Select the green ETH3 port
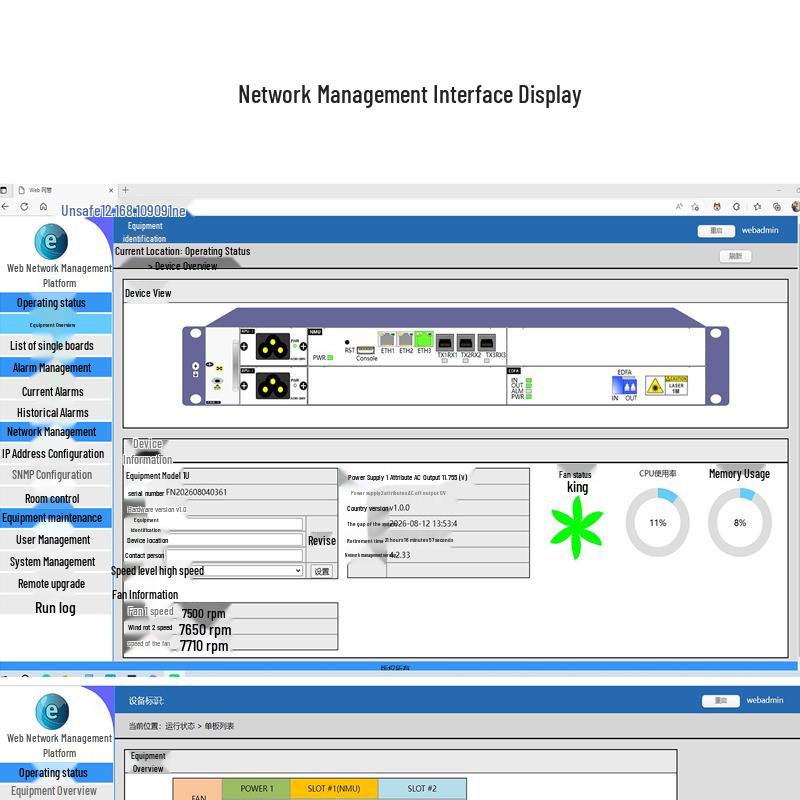This screenshot has height=800, width=800. (424, 339)
